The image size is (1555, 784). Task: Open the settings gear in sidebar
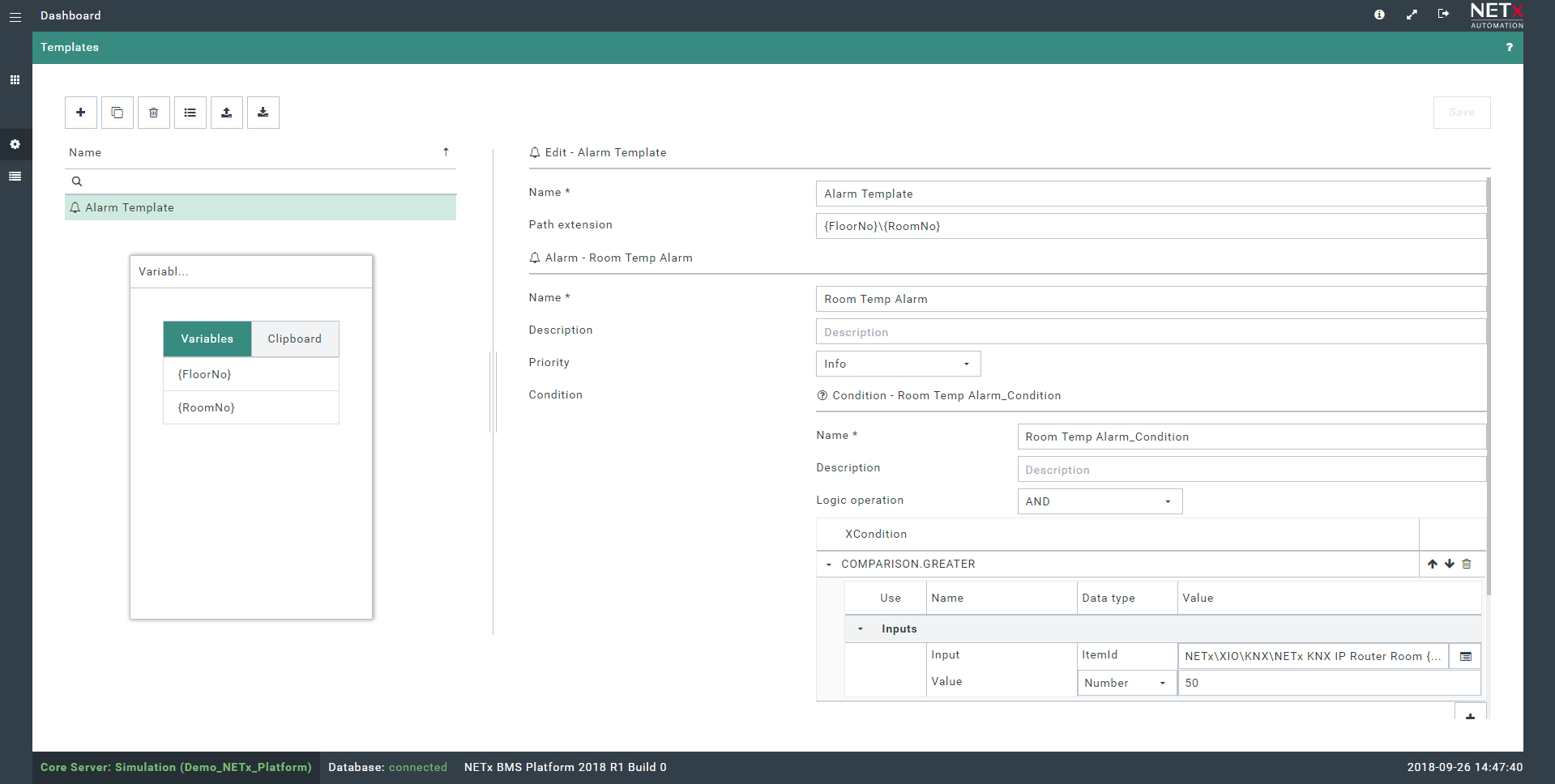pyautogui.click(x=15, y=144)
